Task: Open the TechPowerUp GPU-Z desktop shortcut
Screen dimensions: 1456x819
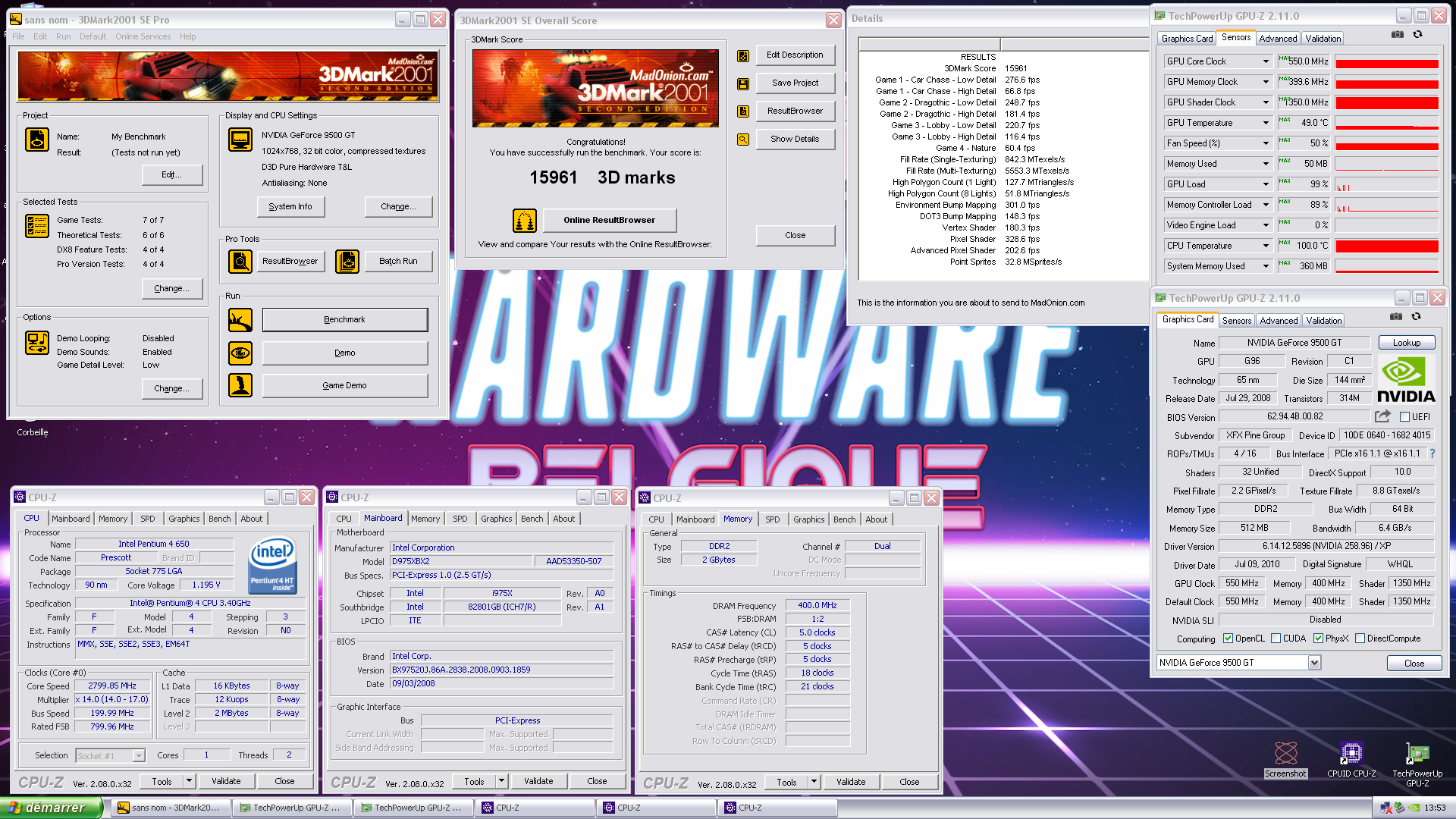Action: (x=1417, y=764)
